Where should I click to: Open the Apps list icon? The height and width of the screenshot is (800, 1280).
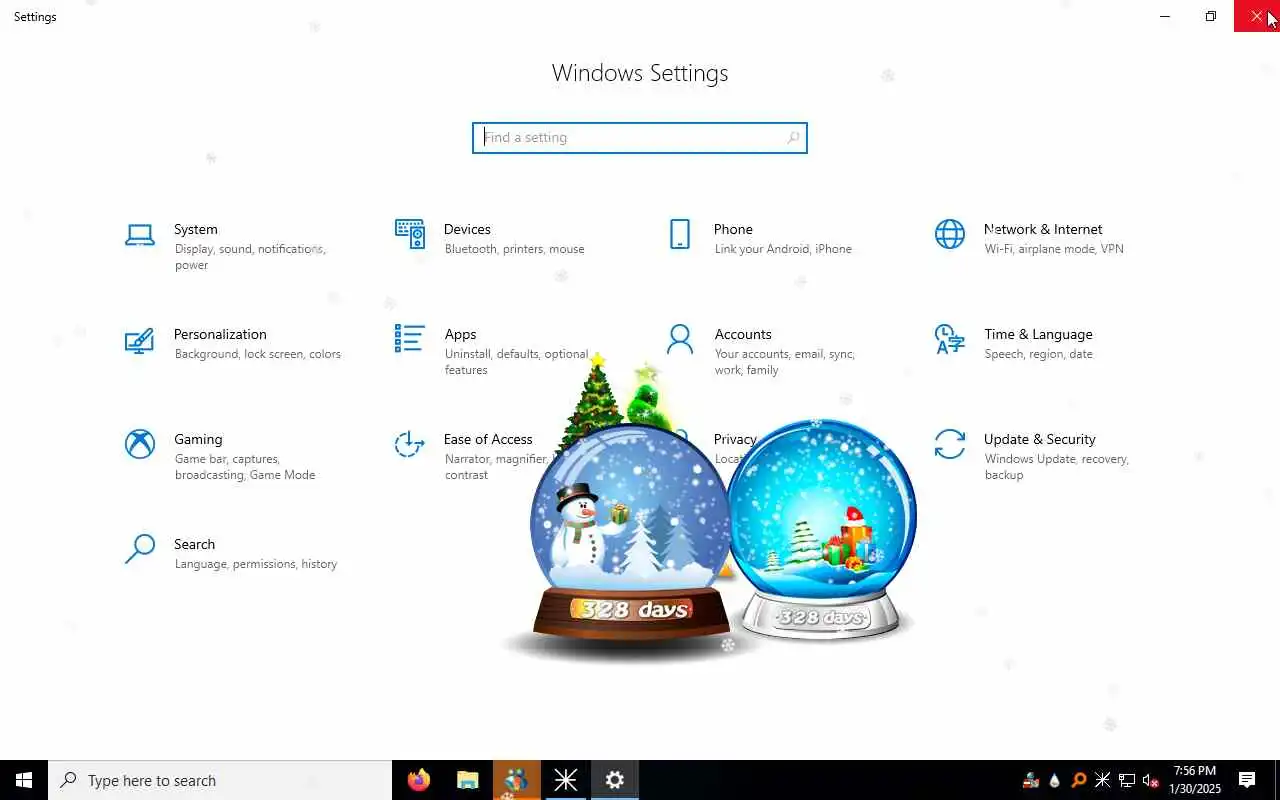[410, 338]
